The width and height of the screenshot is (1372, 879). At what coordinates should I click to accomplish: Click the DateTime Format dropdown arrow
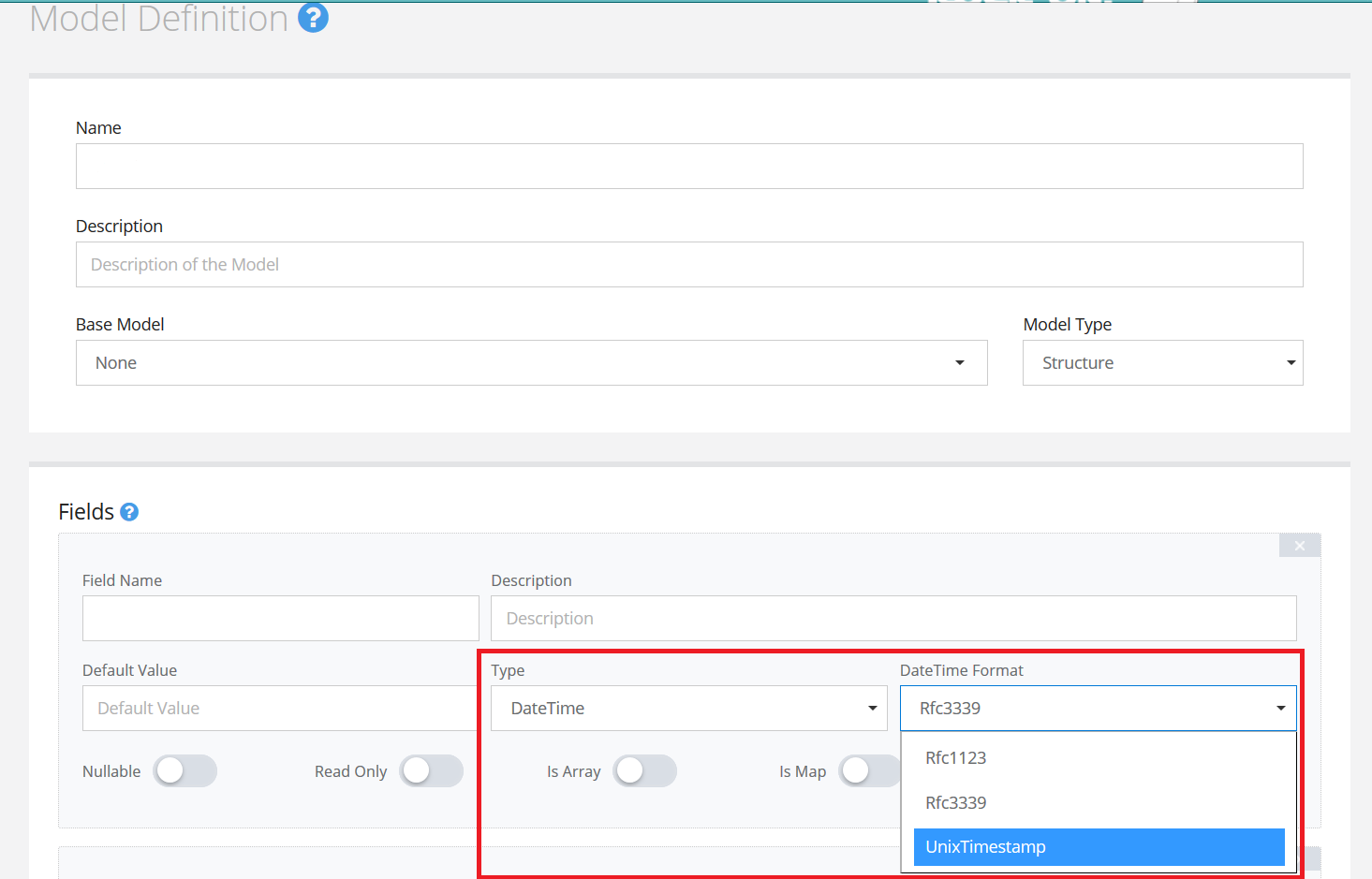[1280, 709]
